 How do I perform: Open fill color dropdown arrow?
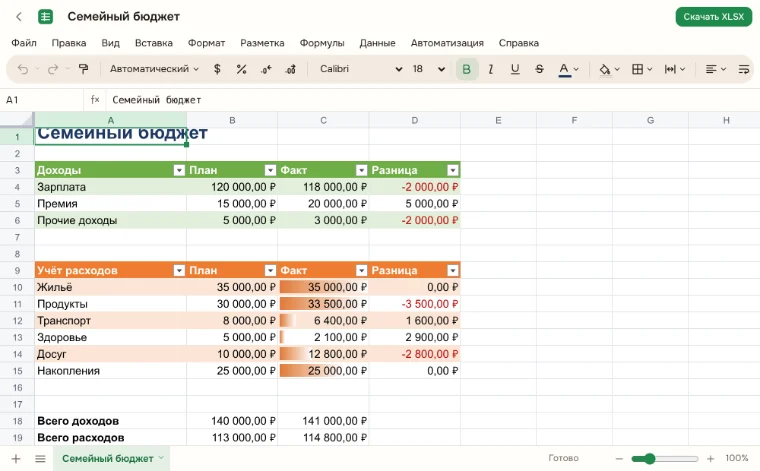[617, 69]
